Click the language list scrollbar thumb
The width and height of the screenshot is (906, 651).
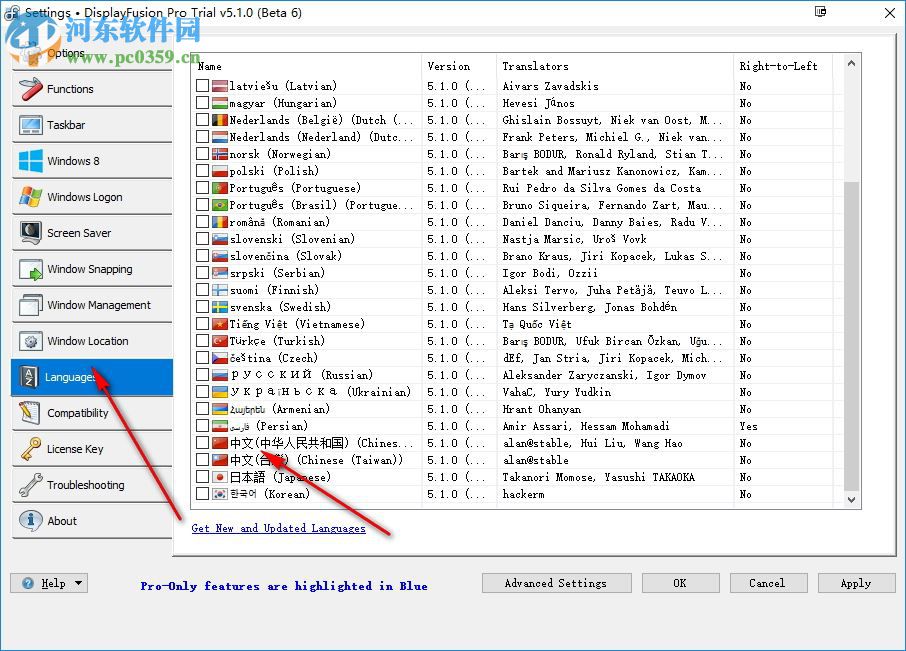[851, 336]
